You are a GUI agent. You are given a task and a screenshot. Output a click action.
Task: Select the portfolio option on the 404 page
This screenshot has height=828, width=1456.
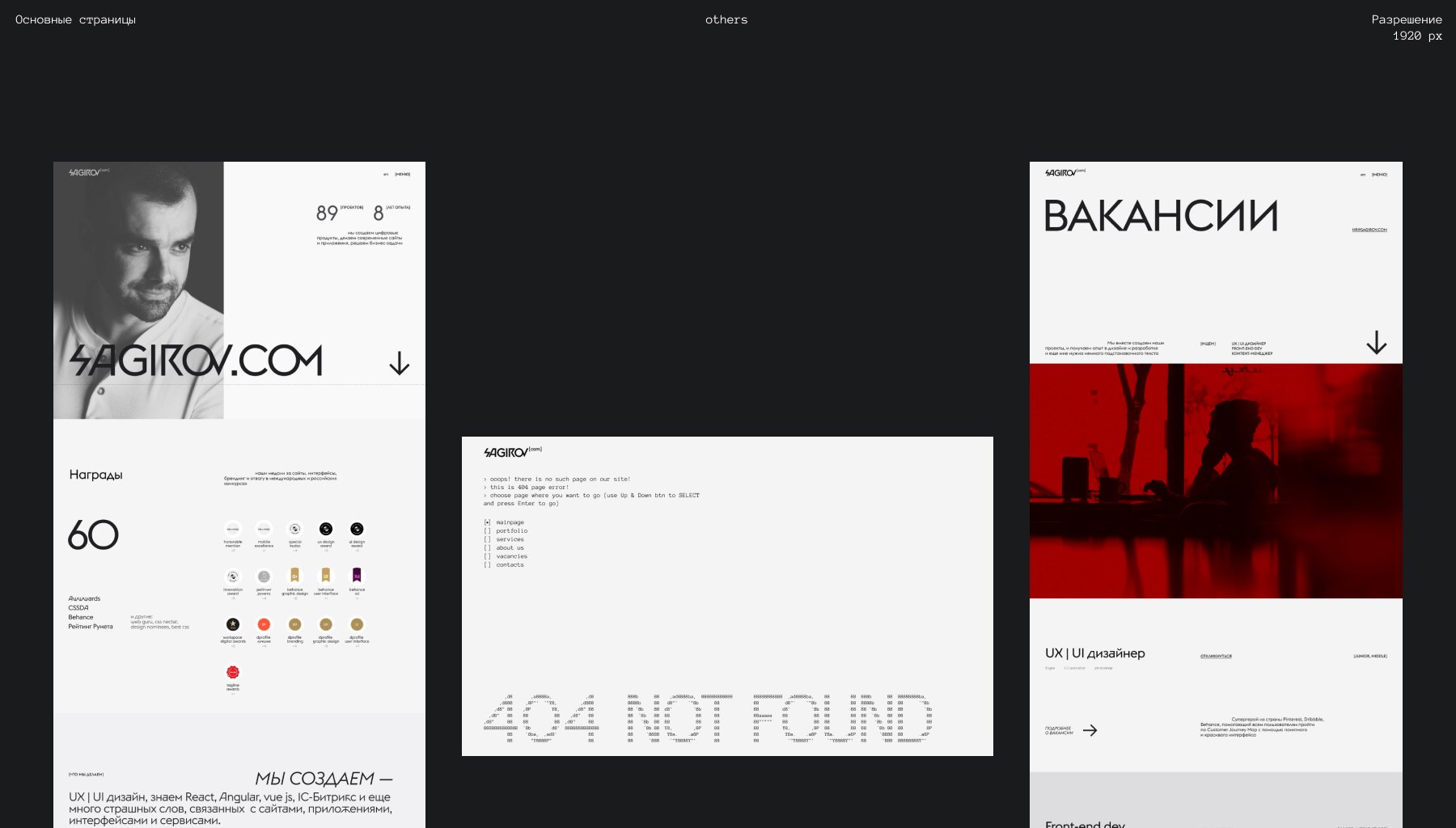point(506,531)
